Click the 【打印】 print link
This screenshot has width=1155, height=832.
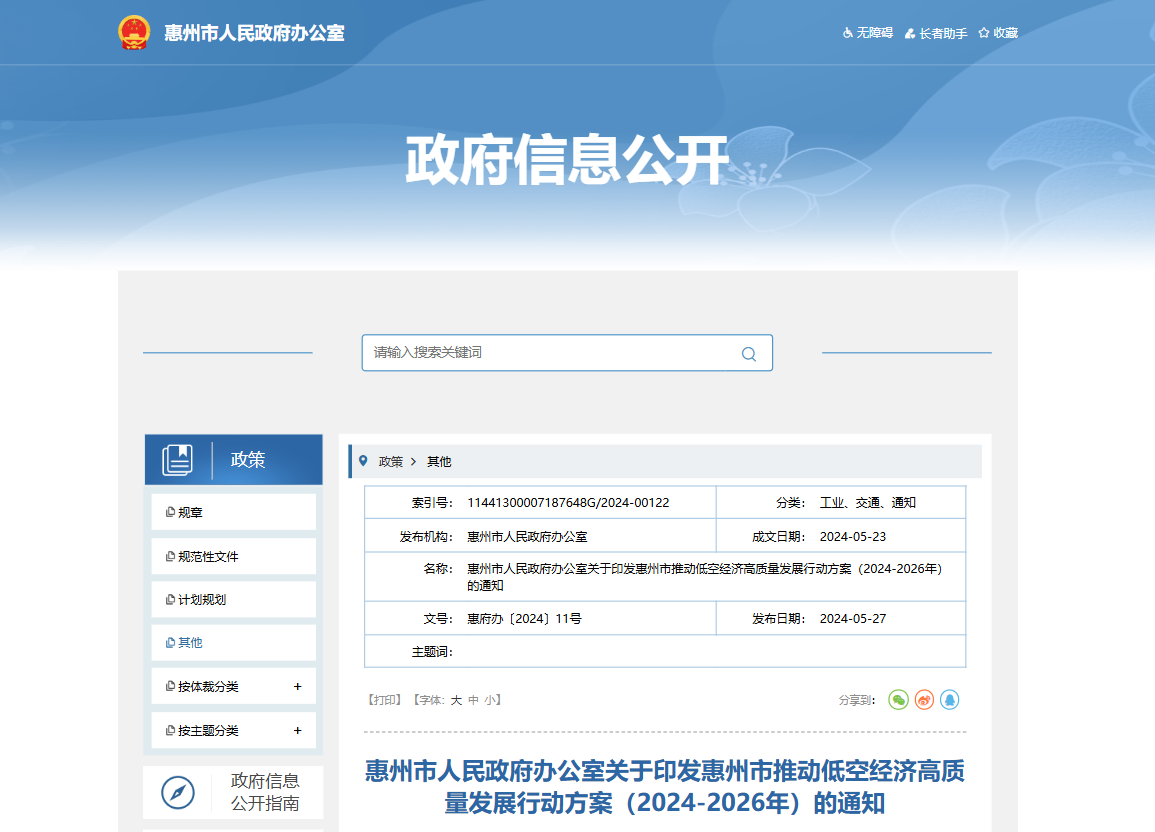(x=384, y=700)
